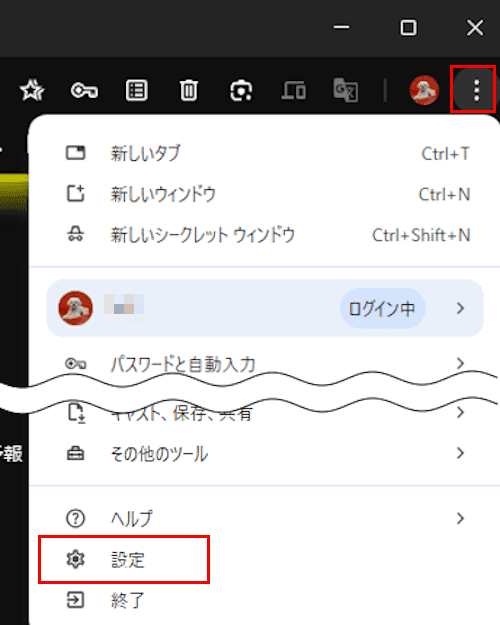
Task: Close the Chrome window
Action: (x=475, y=28)
